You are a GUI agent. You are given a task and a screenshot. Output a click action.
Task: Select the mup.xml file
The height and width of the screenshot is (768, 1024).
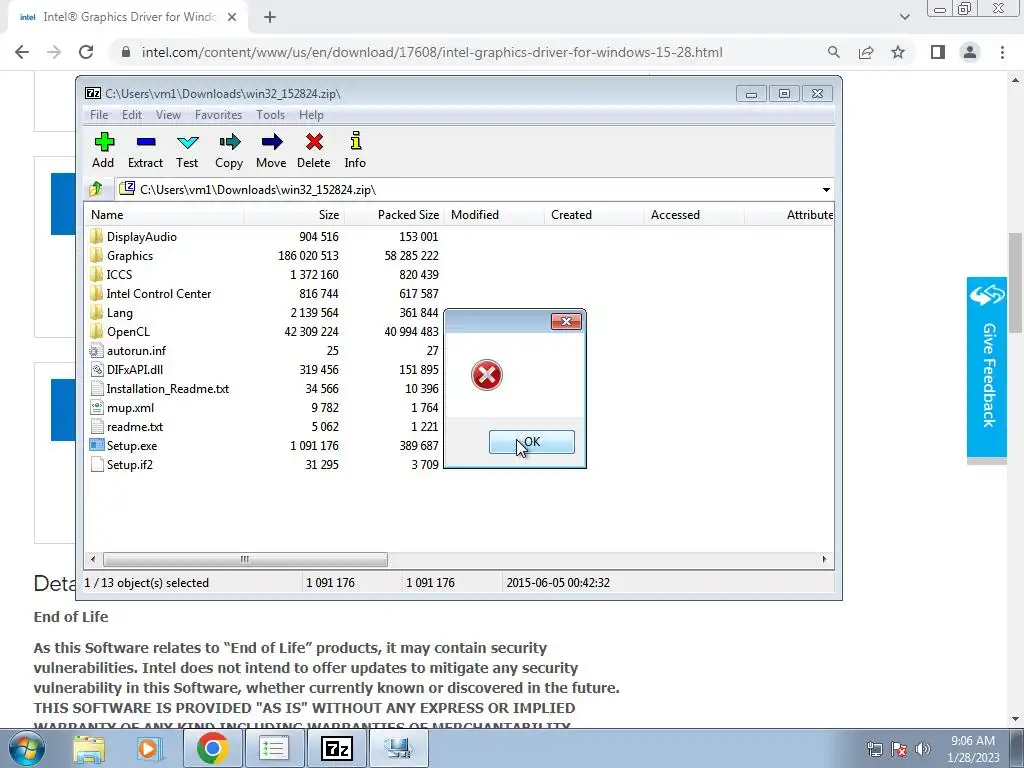pyautogui.click(x=131, y=407)
